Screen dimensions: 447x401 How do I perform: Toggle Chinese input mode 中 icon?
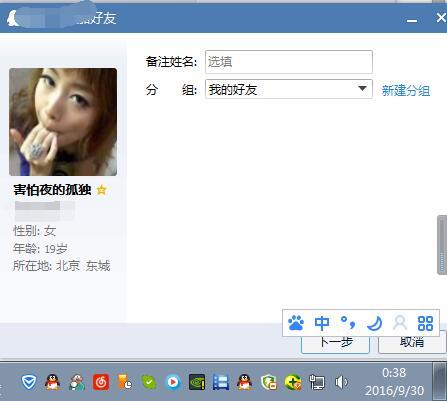point(322,323)
